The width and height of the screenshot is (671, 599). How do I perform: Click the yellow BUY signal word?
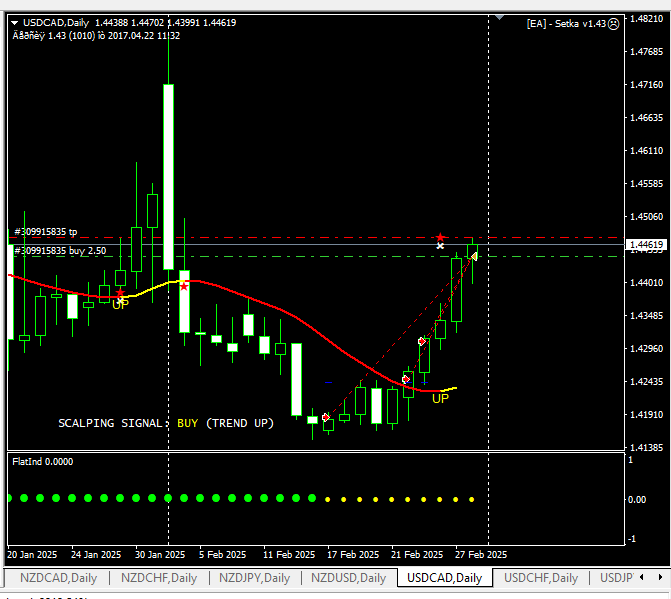click(x=187, y=423)
